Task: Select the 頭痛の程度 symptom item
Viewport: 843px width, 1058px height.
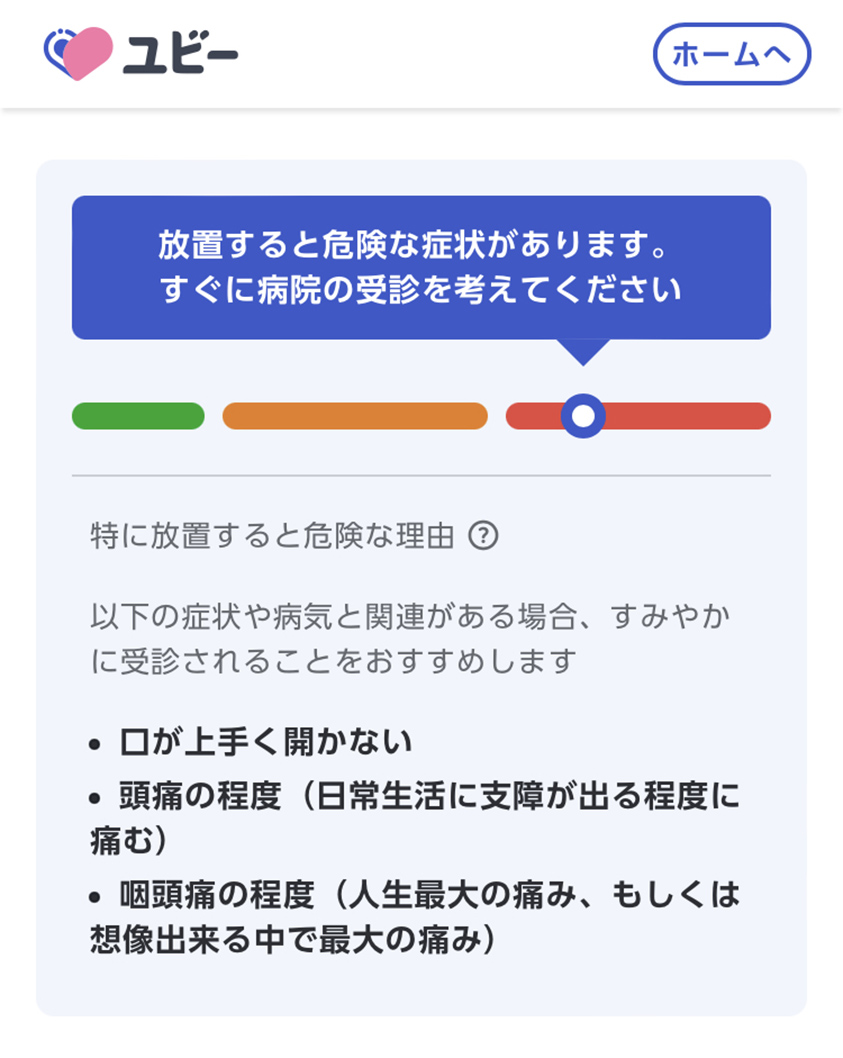Action: click(x=415, y=818)
